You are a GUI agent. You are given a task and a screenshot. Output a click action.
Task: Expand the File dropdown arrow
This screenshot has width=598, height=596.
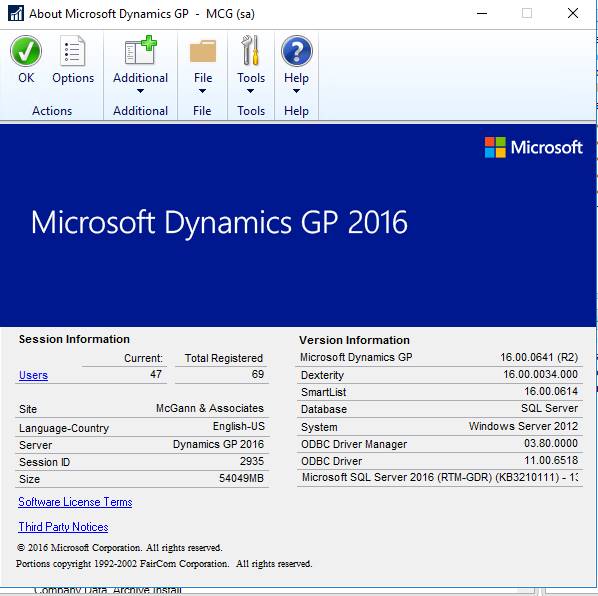pos(203,91)
